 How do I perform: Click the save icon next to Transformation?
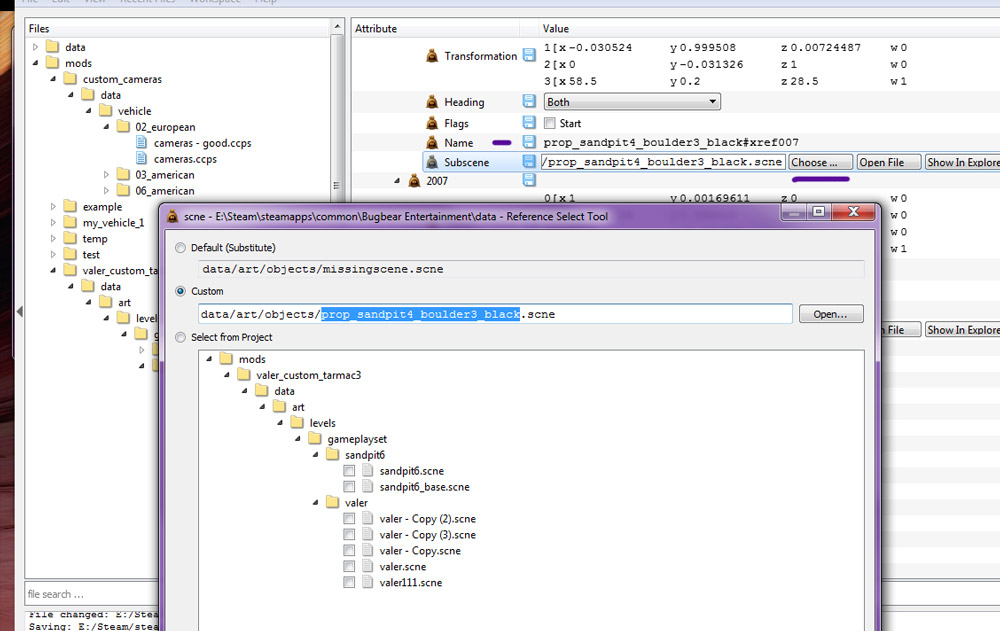tap(529, 55)
